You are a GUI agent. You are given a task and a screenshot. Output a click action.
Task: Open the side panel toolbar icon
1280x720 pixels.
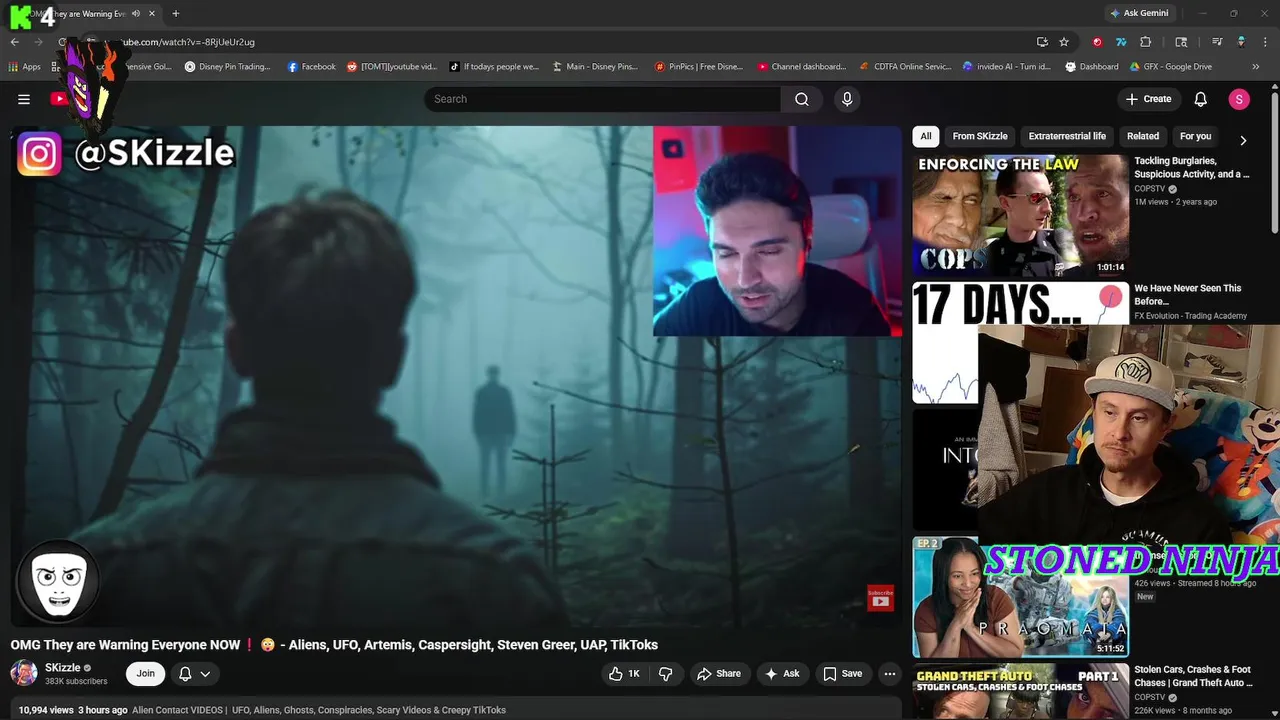tap(1181, 42)
